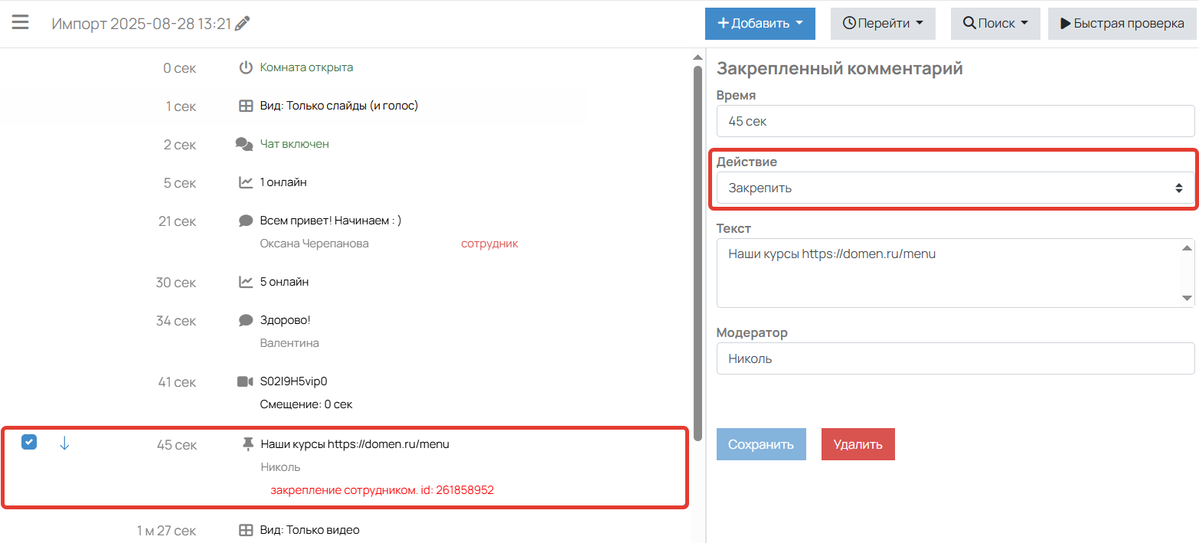Open the Поиск dropdown menu
The width and height of the screenshot is (1199, 543).
pos(995,23)
